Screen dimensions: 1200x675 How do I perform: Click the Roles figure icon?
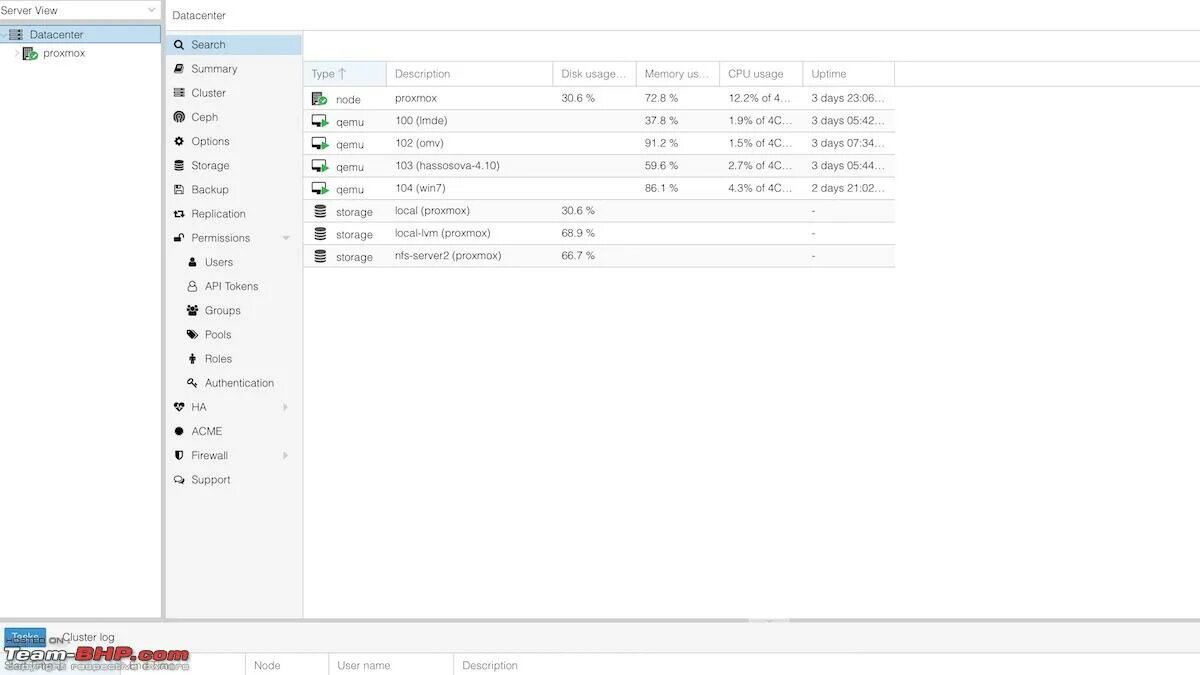pyautogui.click(x=193, y=359)
